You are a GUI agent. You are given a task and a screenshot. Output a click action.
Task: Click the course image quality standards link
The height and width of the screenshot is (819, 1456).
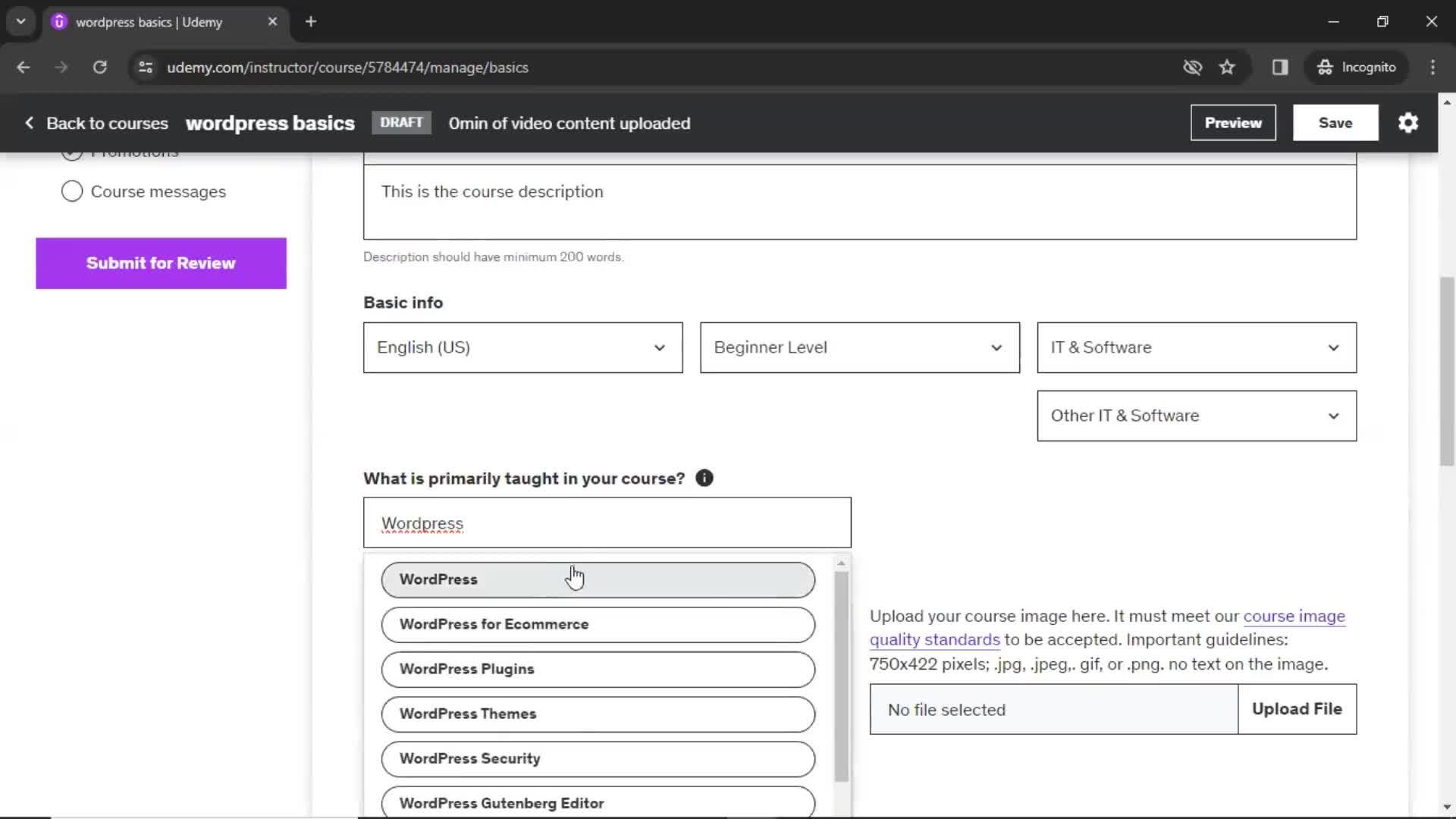tap(1107, 628)
